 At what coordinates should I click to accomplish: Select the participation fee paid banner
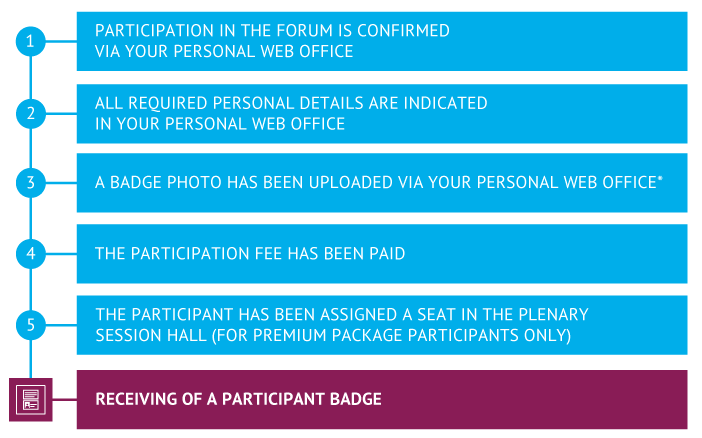pyautogui.click(x=382, y=254)
